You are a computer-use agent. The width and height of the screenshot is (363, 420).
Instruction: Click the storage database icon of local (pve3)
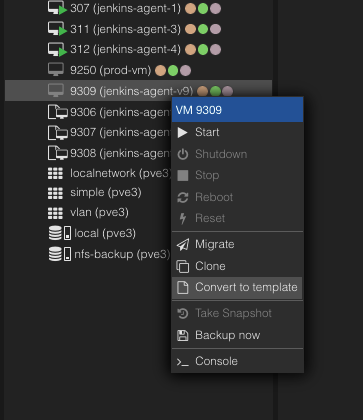click(55, 233)
